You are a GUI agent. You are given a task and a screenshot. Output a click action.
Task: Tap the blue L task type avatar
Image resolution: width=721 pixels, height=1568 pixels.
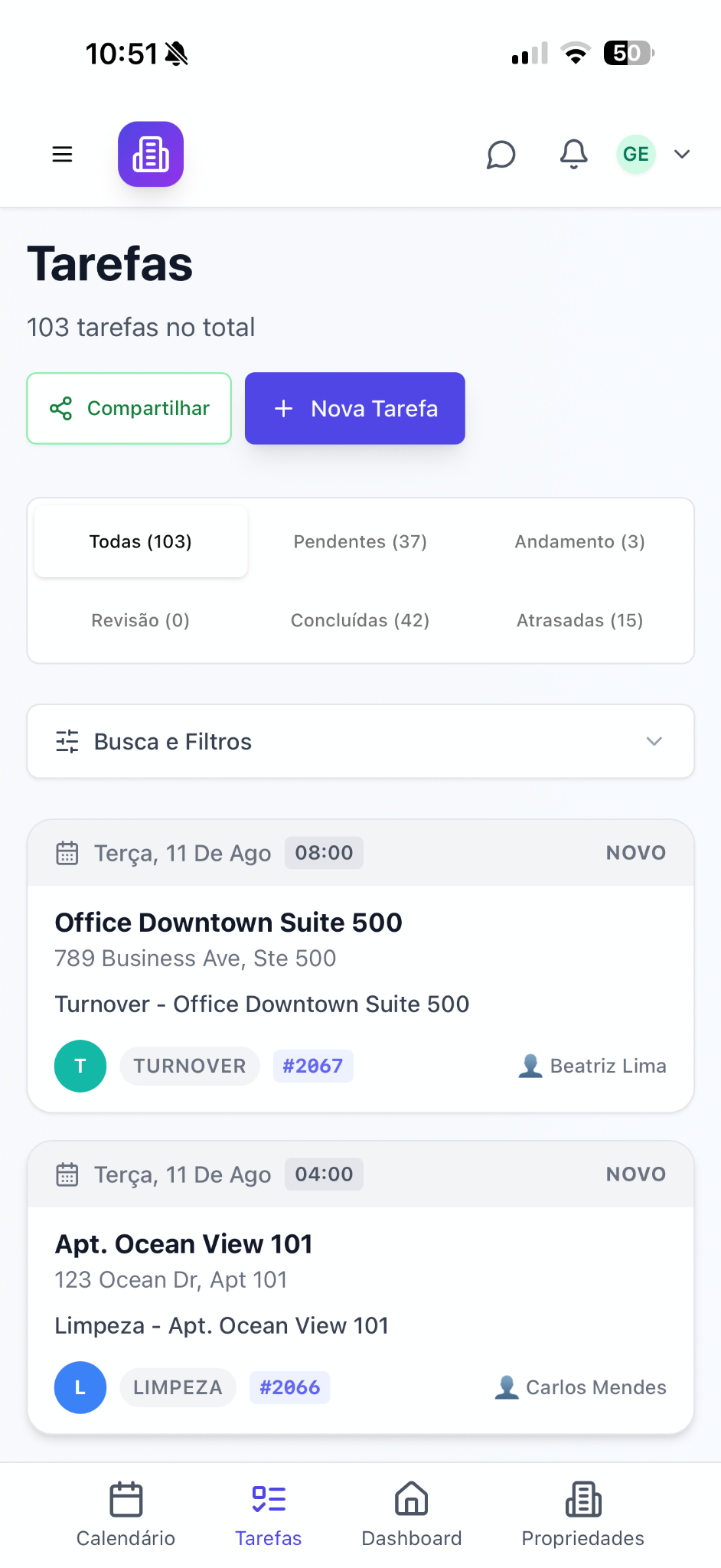pos(80,1387)
